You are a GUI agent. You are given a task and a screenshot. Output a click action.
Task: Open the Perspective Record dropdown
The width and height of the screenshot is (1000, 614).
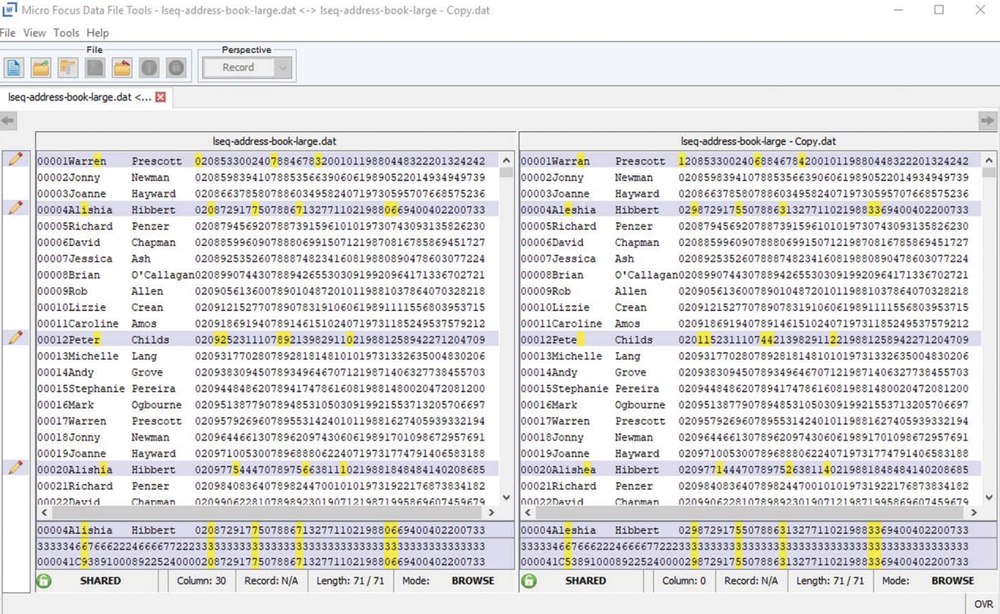247,68
